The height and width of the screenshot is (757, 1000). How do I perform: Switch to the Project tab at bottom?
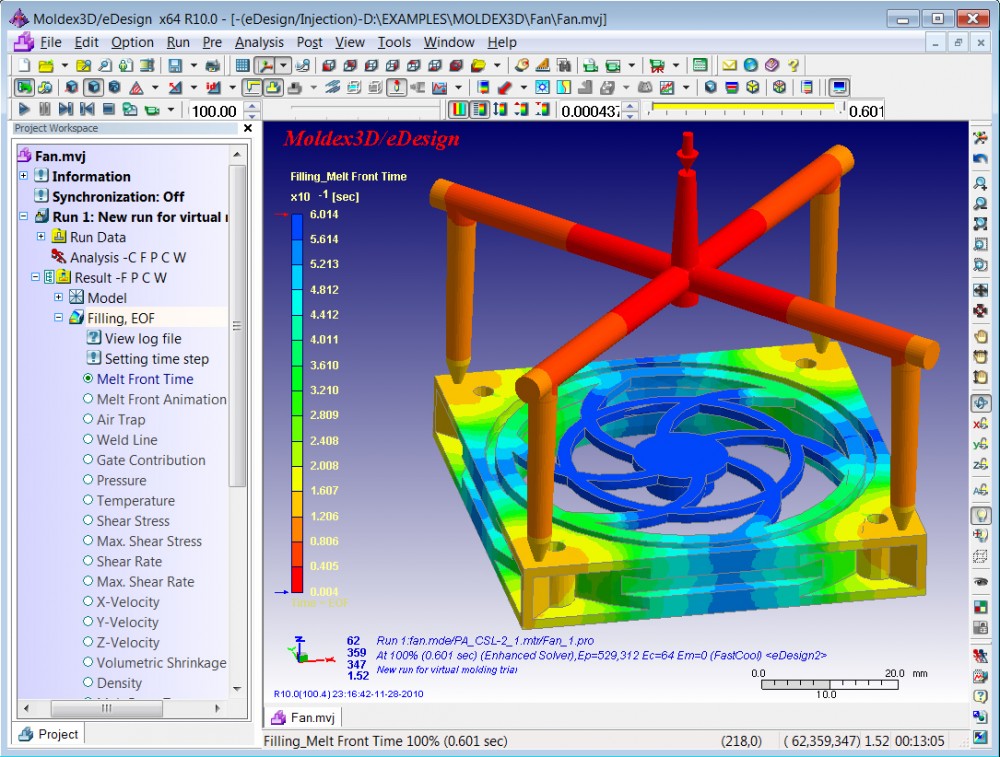(x=49, y=734)
